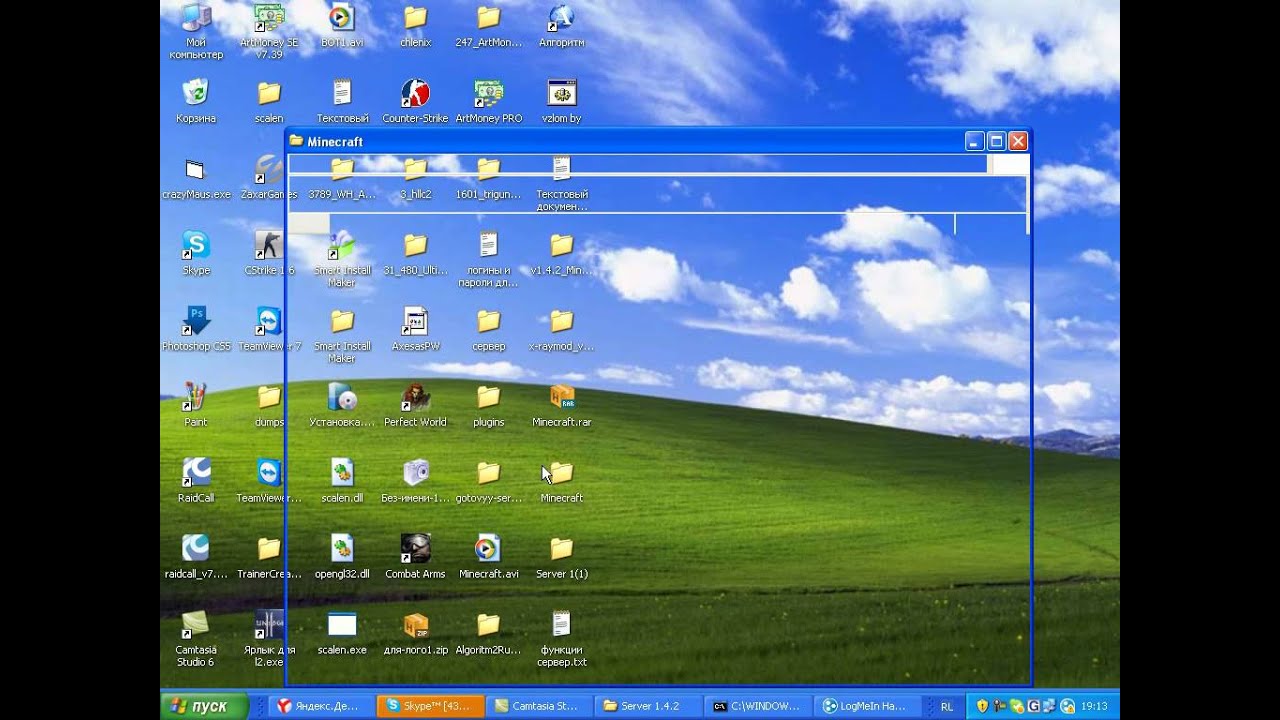Open the dumps folder

pyautogui.click(x=269, y=405)
